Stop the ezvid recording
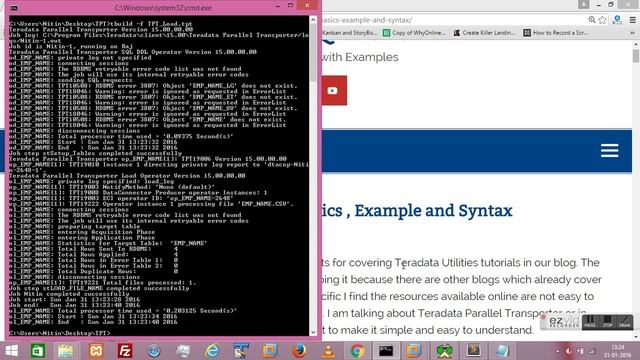The width and height of the screenshot is (640, 360). pos(607,322)
